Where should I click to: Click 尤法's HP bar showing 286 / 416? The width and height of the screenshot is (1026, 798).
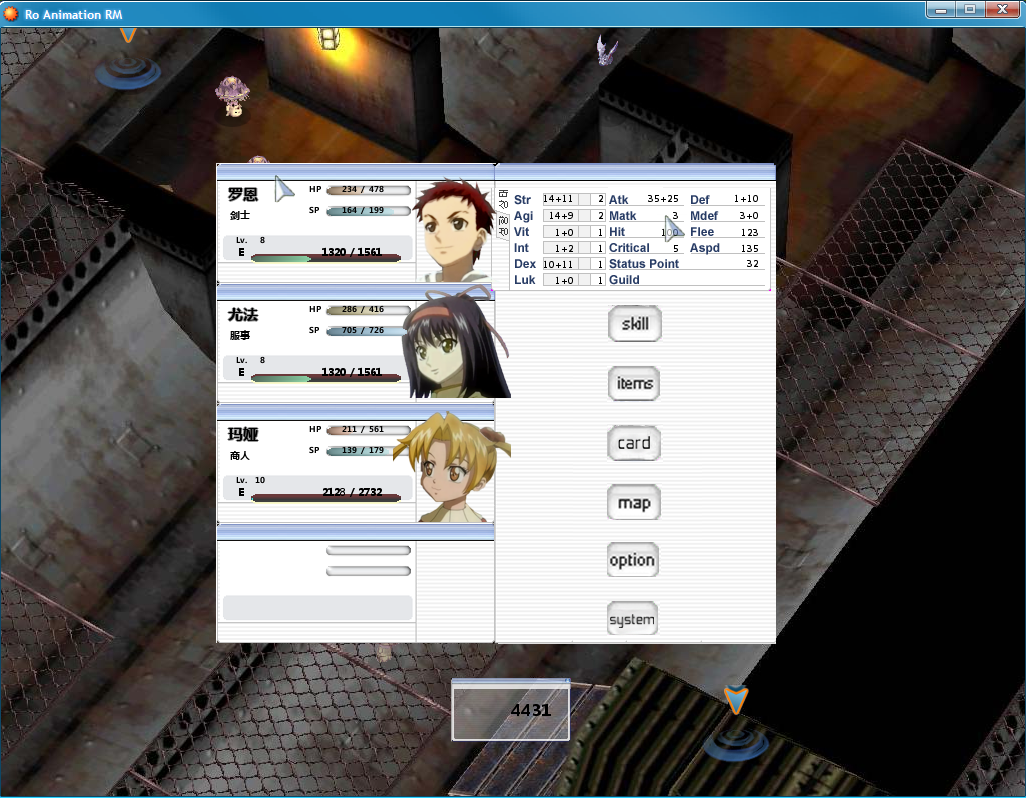pos(368,309)
